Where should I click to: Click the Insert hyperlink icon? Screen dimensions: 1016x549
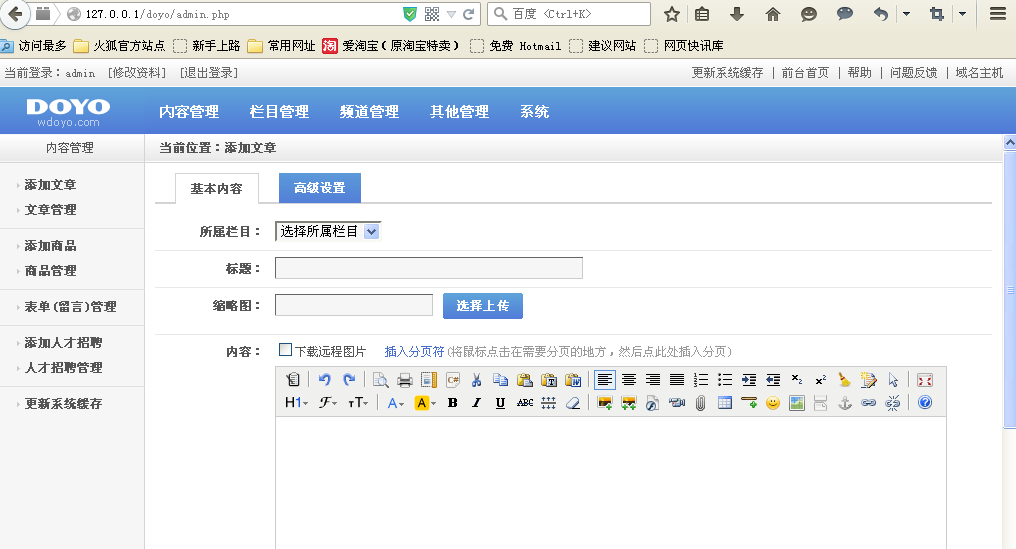click(868, 403)
